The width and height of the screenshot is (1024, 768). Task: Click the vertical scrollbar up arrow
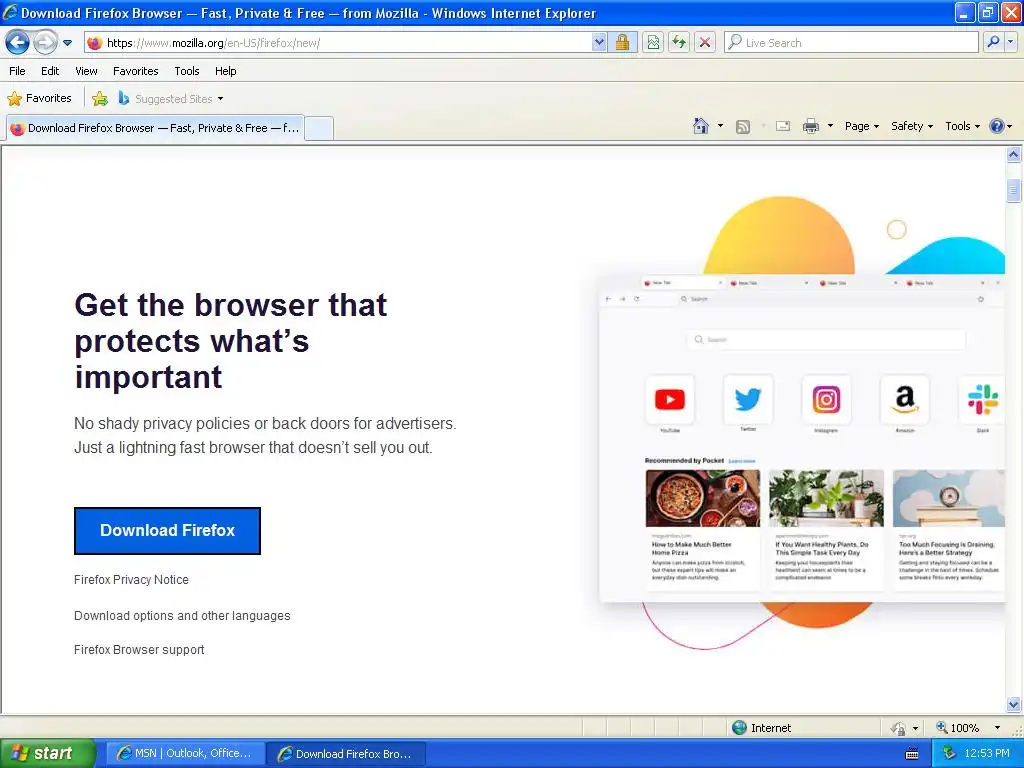pyautogui.click(x=1014, y=155)
